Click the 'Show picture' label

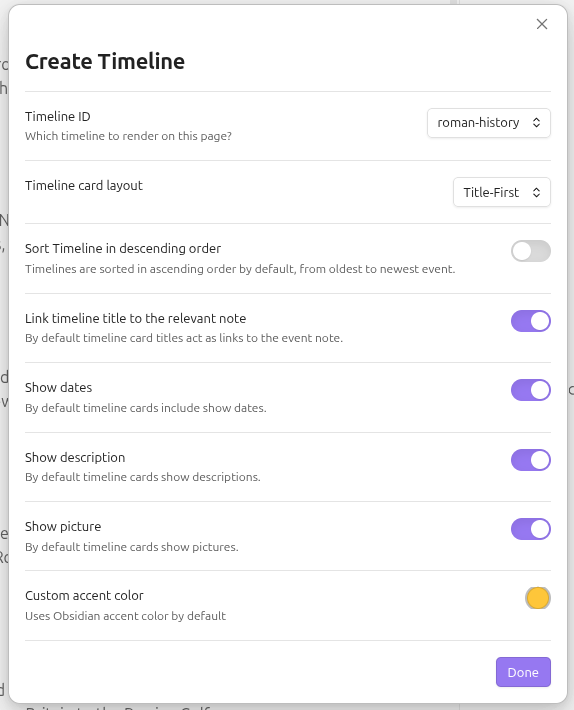pyautogui.click(x=63, y=527)
